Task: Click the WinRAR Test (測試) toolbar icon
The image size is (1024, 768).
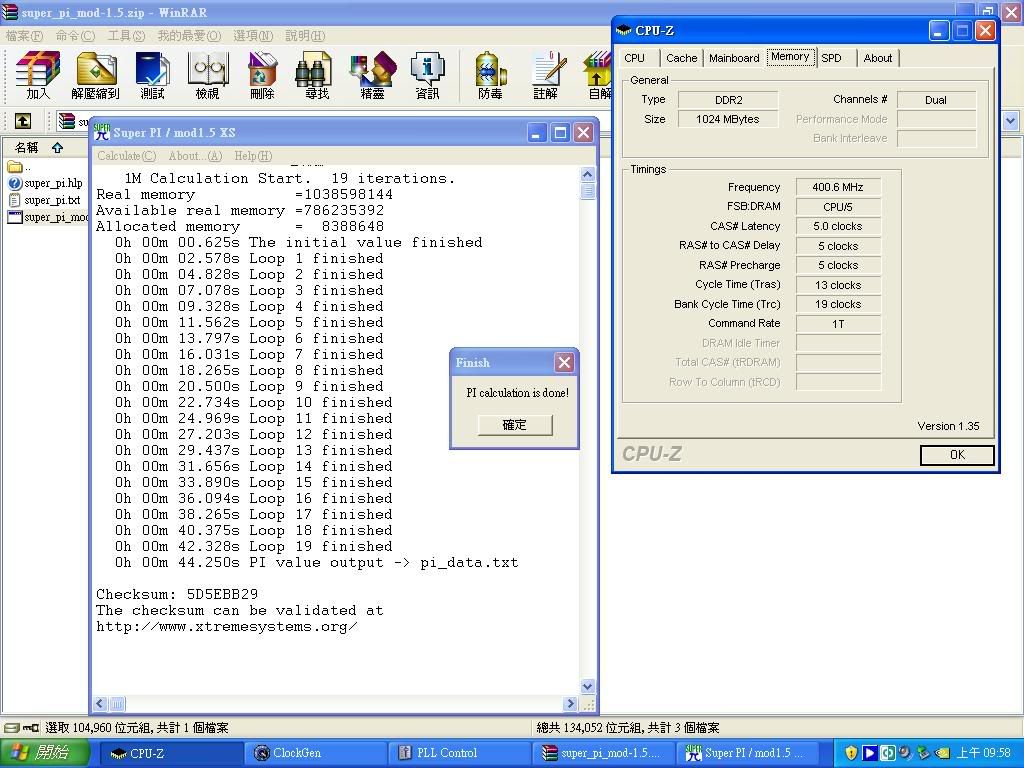Action: (x=152, y=75)
